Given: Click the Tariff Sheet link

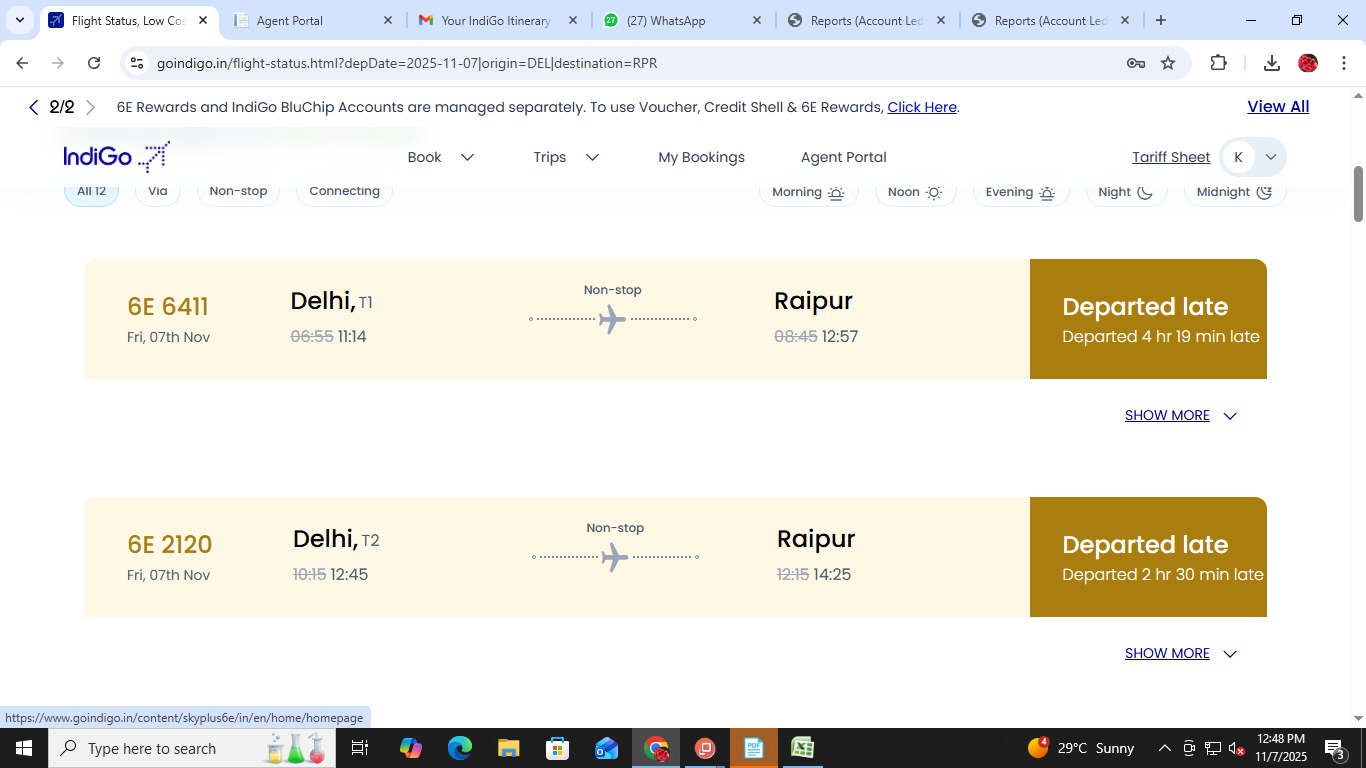Looking at the screenshot, I should [1170, 157].
